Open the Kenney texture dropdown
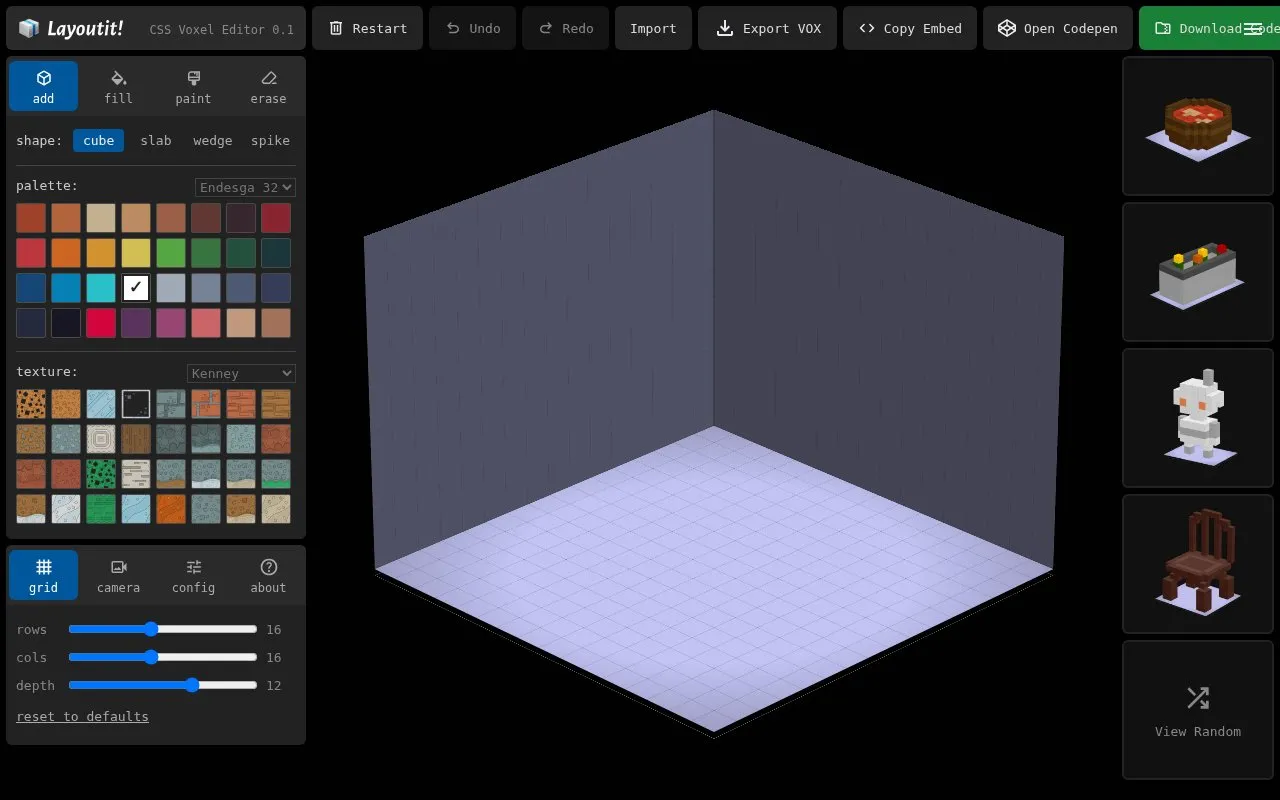Screen dimensions: 1280x800 [x=241, y=373]
